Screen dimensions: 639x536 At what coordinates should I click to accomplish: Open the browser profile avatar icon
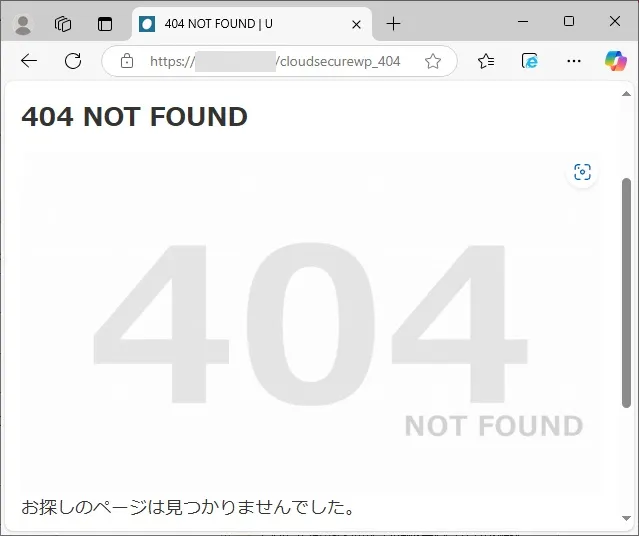(23, 24)
